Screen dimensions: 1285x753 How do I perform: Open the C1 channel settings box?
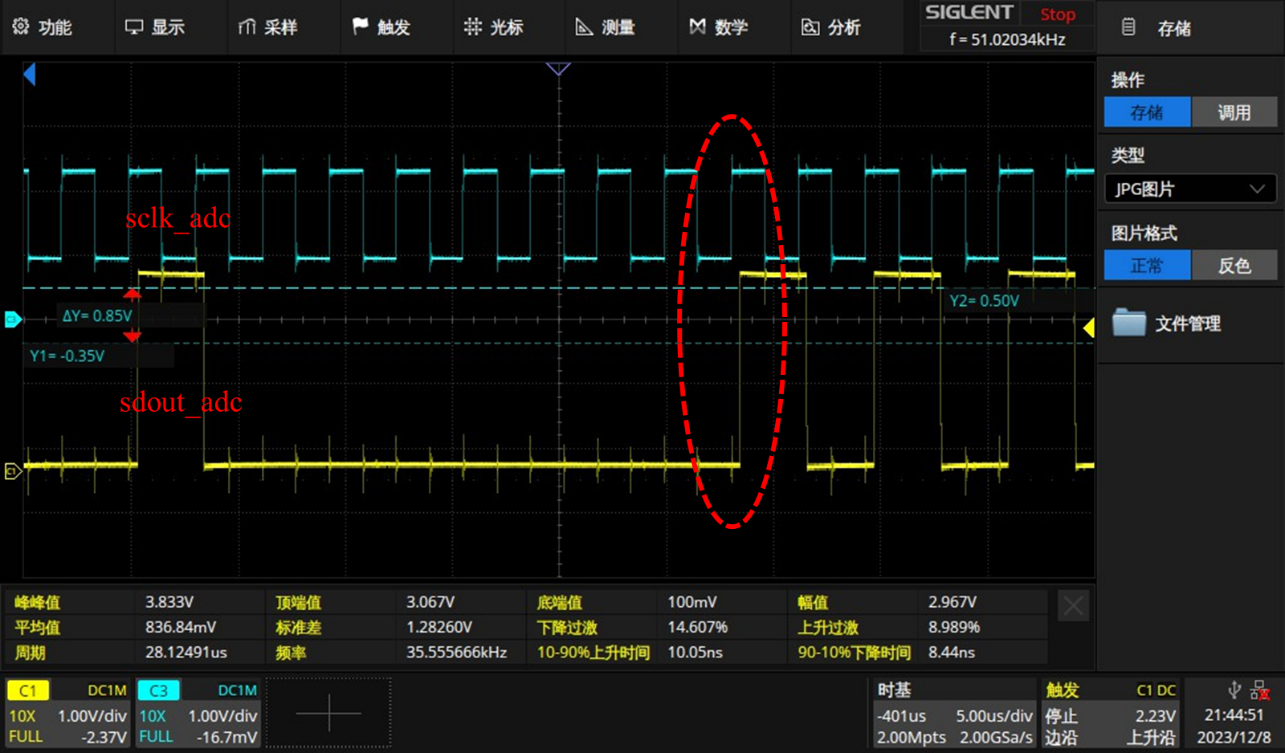pos(68,715)
